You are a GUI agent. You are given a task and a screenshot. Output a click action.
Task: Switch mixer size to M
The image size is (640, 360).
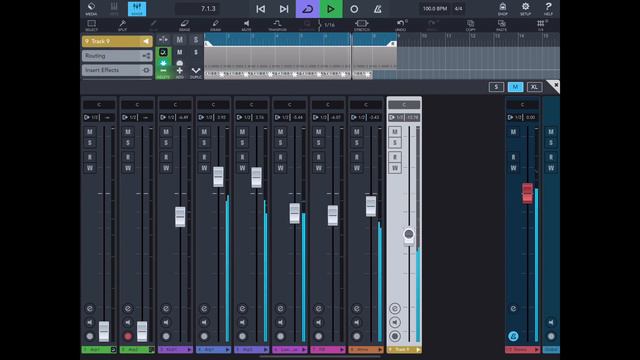[x=515, y=87]
